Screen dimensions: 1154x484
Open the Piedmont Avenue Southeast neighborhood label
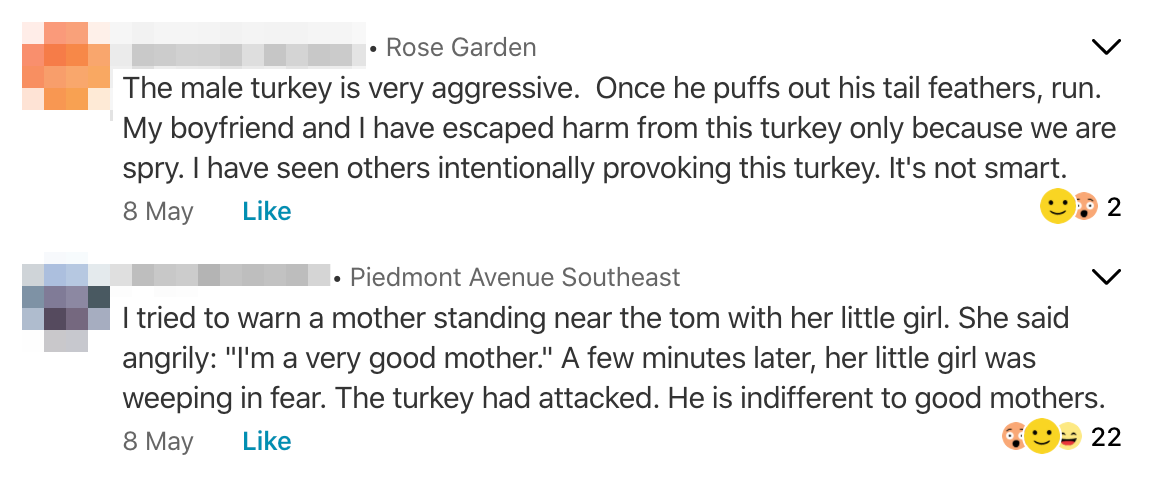coord(515,277)
